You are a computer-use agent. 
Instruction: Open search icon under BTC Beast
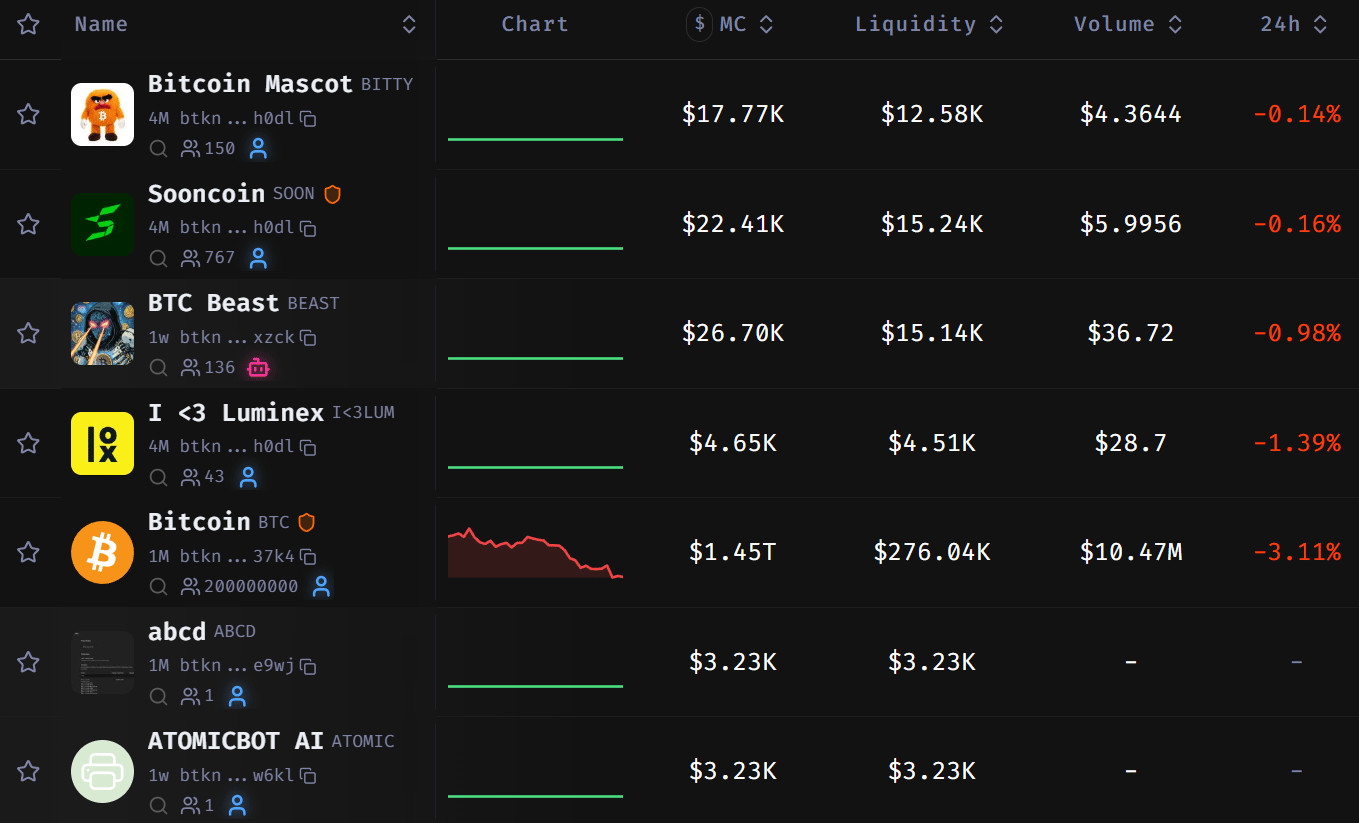tap(158, 368)
